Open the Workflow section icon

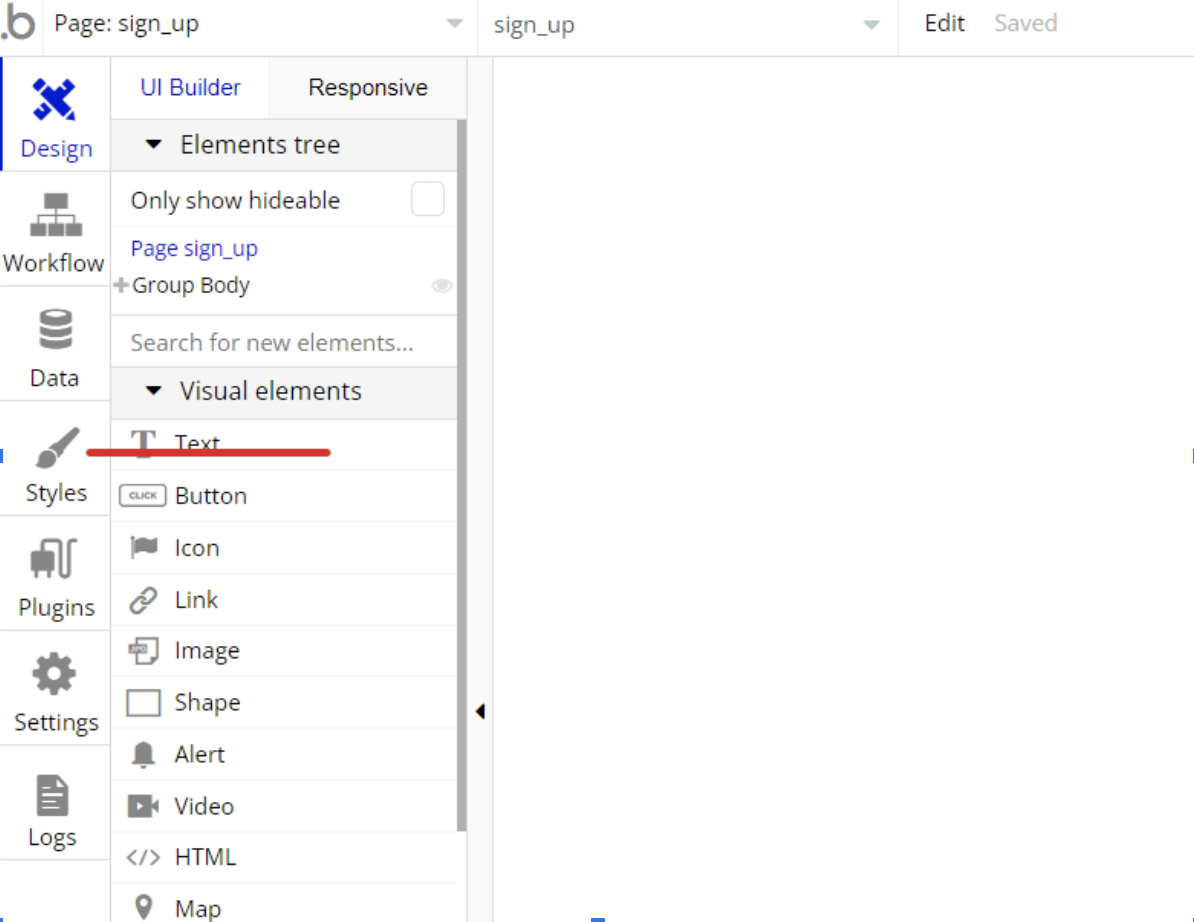[55, 214]
